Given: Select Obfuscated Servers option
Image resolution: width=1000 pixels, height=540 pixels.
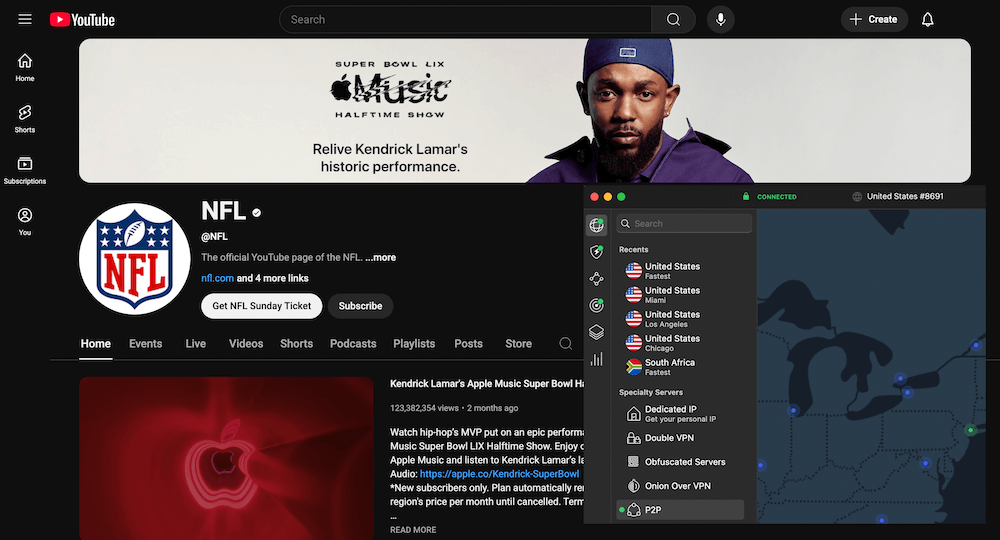Looking at the screenshot, I should (680, 462).
